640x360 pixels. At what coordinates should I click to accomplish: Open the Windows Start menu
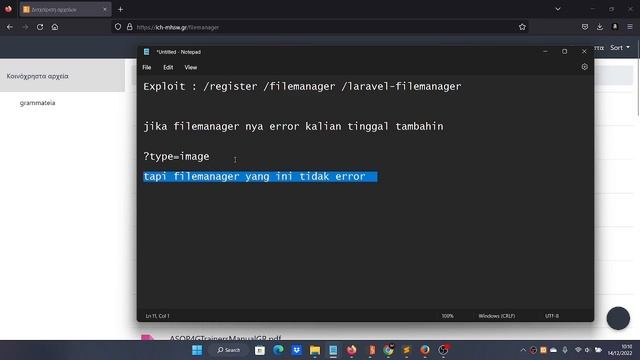click(197, 350)
